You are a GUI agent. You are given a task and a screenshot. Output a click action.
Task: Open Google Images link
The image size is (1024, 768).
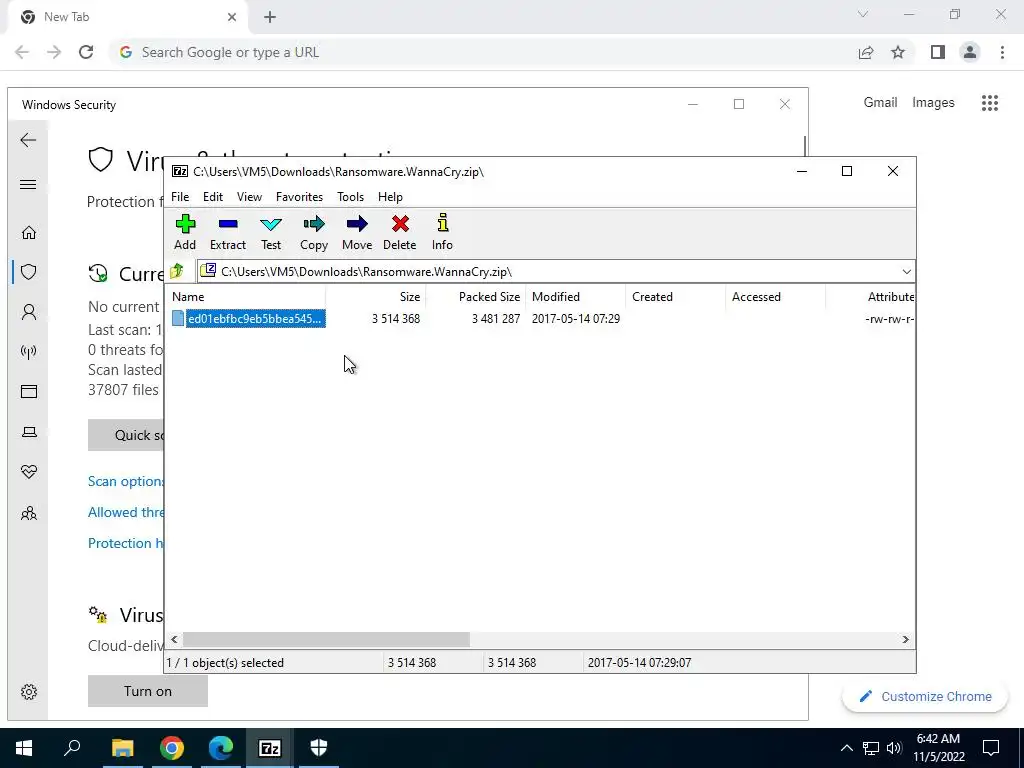click(933, 103)
